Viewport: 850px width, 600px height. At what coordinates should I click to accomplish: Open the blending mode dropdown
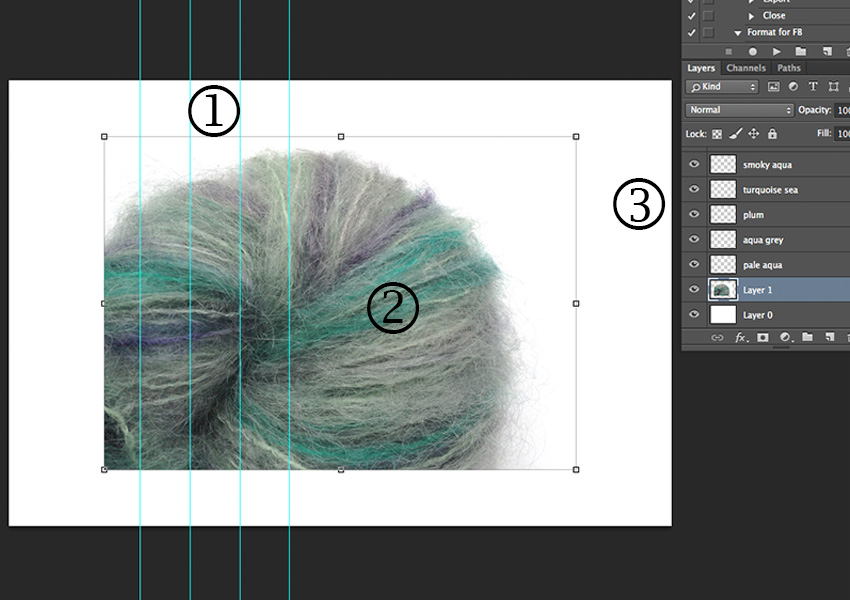738,108
